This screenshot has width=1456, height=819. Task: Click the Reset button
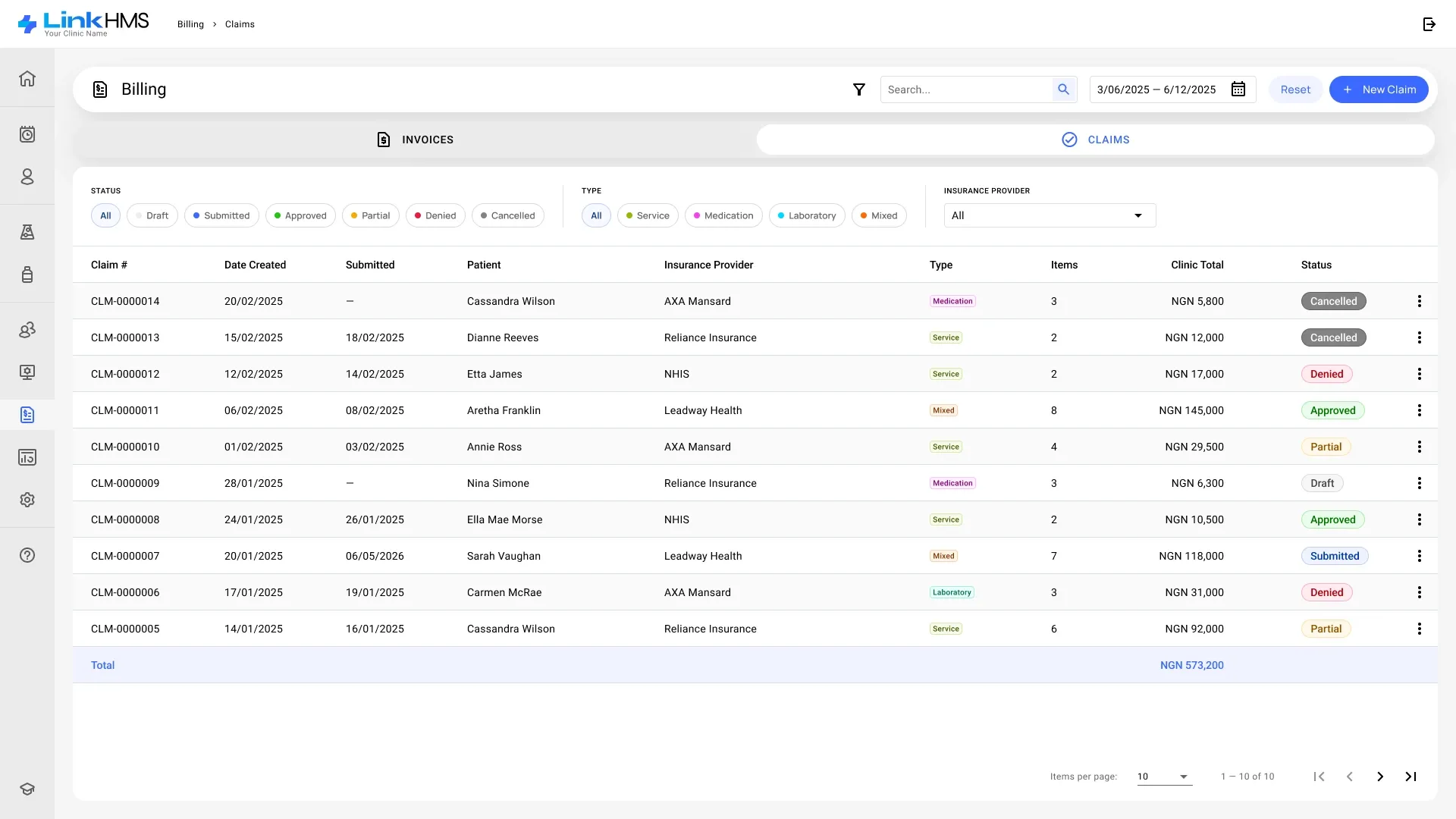[1295, 89]
